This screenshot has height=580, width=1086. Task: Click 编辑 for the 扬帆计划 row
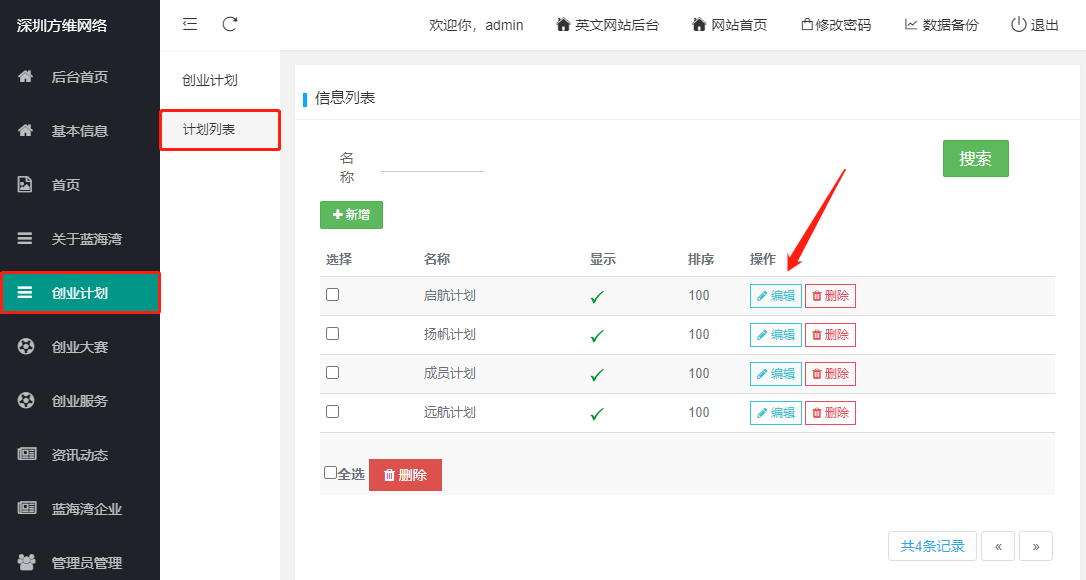pos(776,335)
